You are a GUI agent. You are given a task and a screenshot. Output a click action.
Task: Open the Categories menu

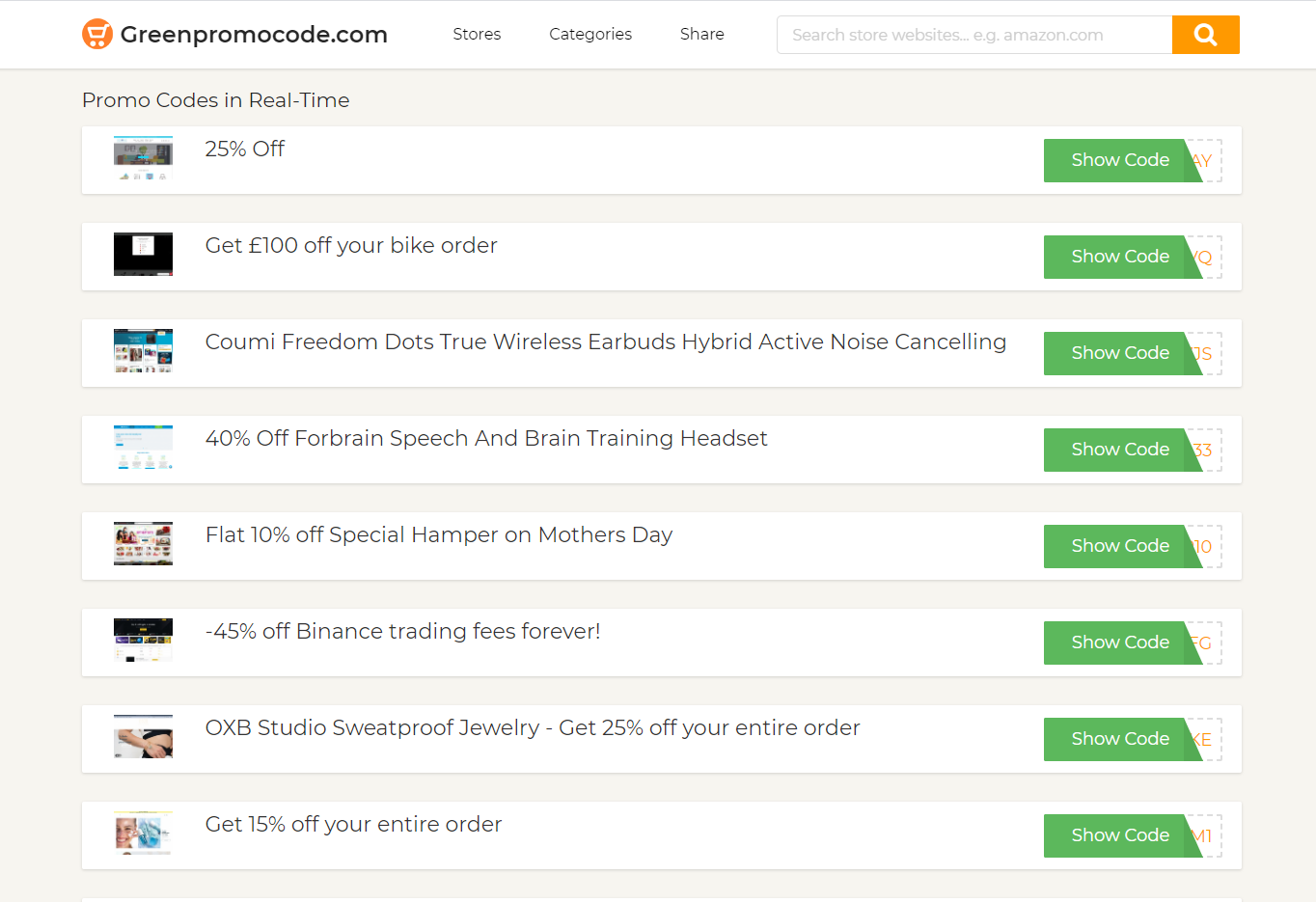click(x=590, y=34)
